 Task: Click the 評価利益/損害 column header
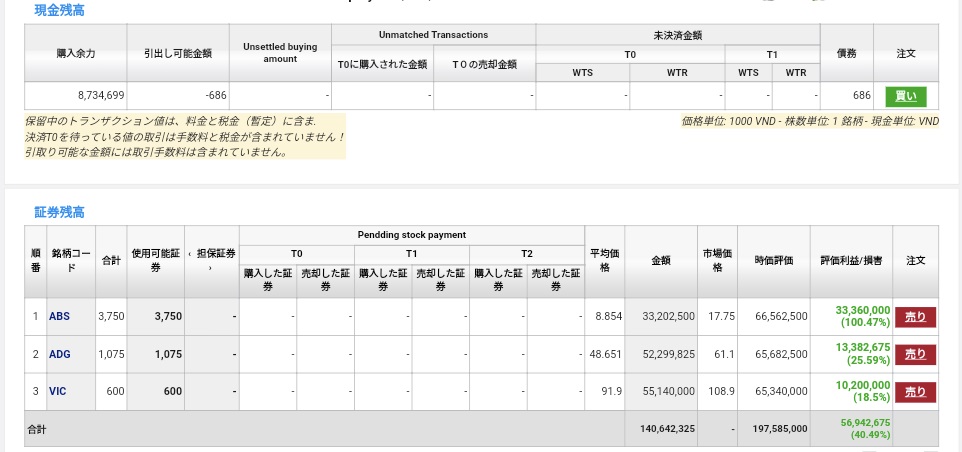coord(850,261)
